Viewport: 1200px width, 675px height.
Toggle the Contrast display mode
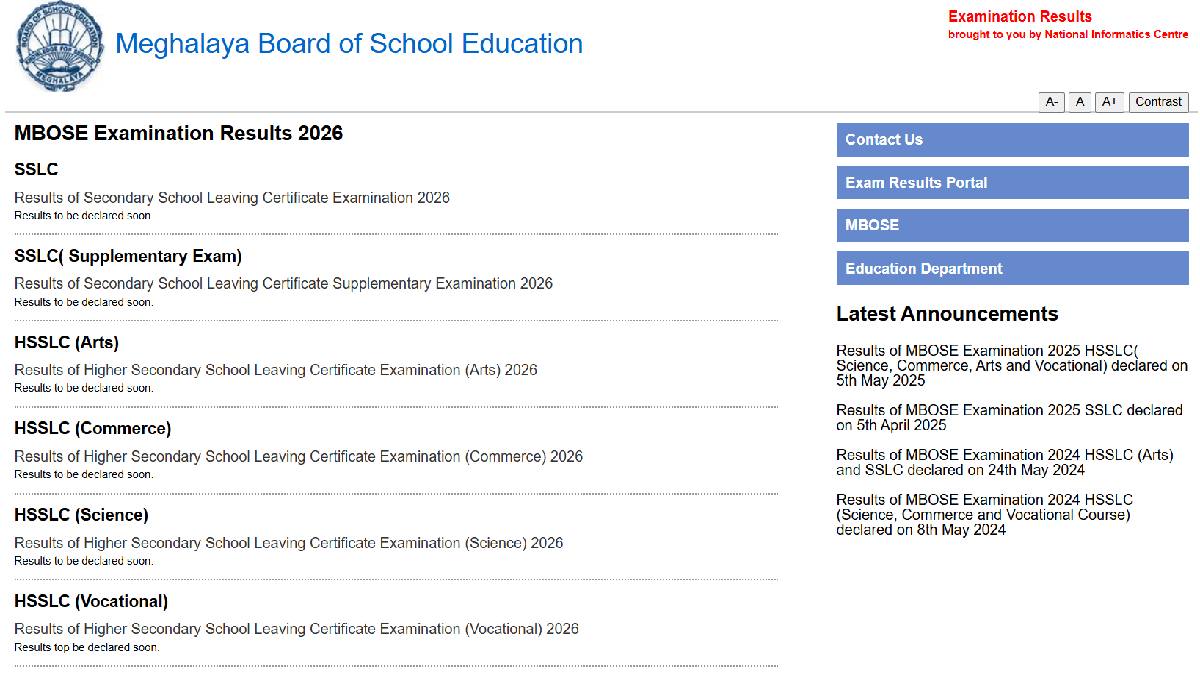[x=1158, y=101]
